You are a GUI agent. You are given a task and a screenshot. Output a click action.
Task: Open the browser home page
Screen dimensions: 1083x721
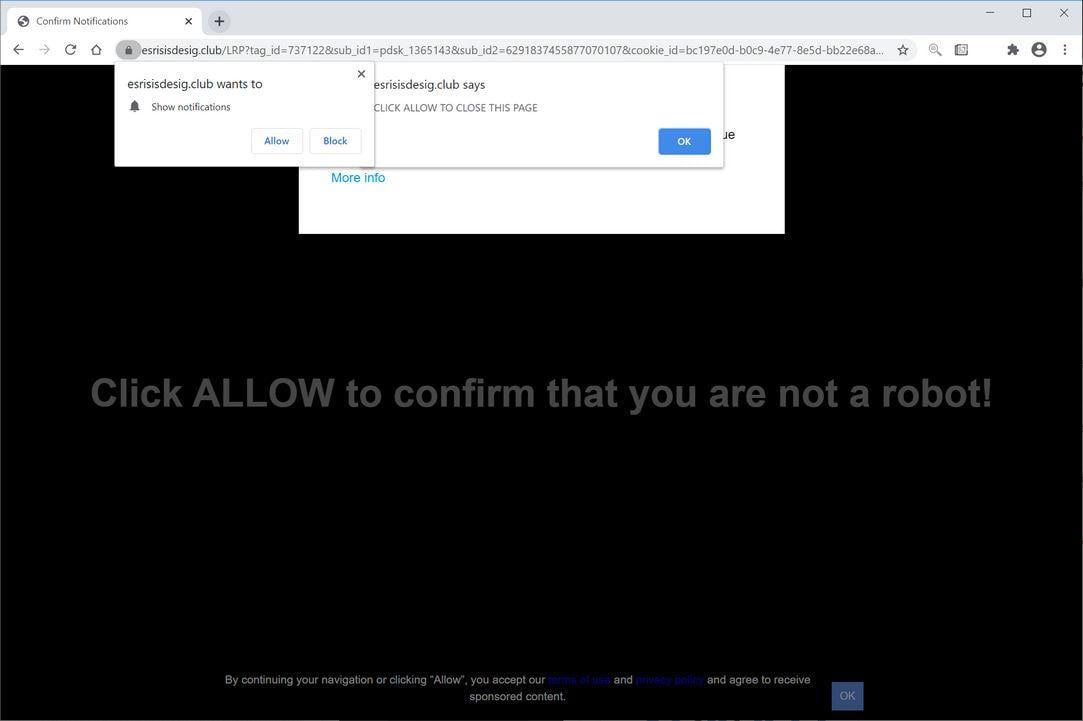96,48
